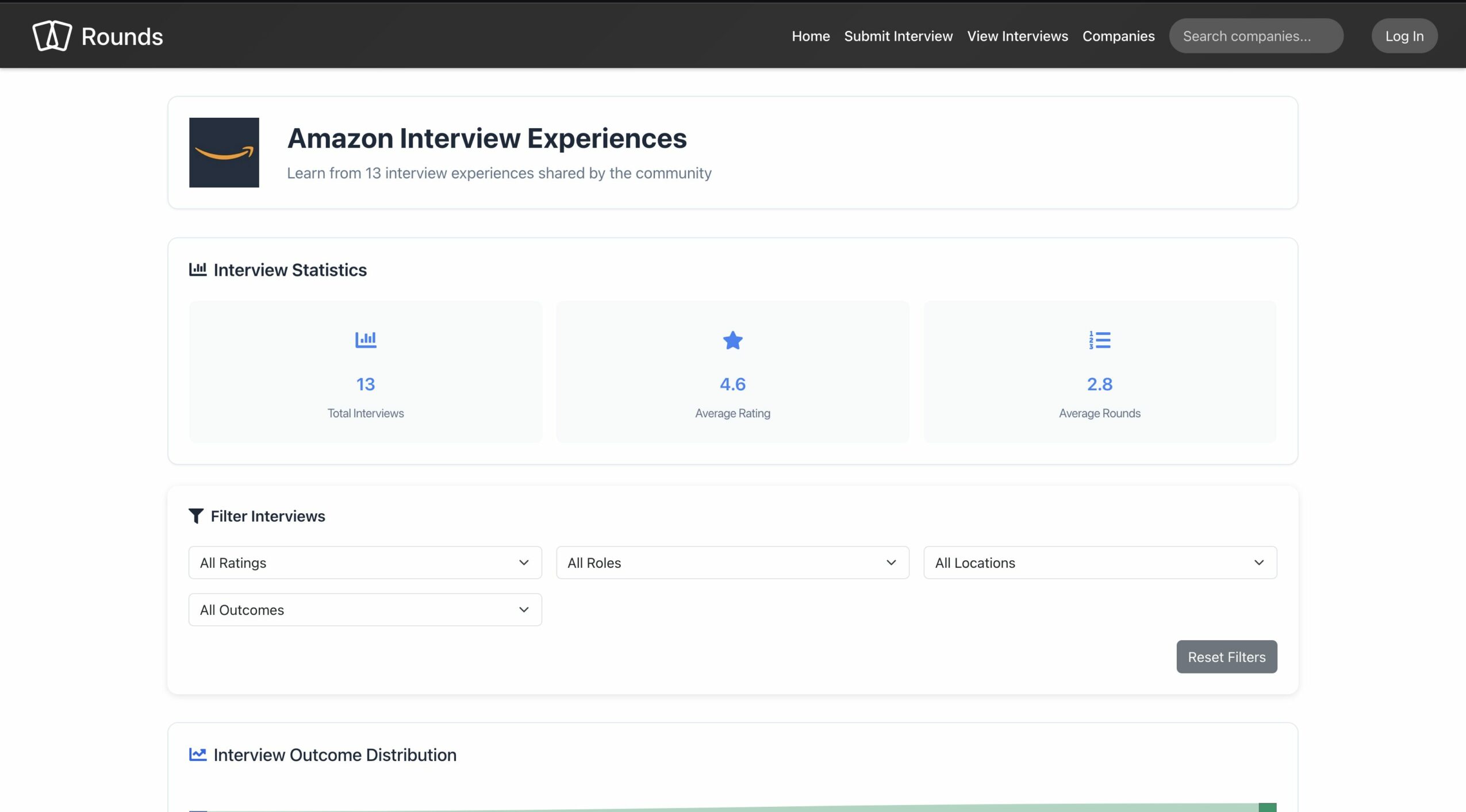1466x812 pixels.
Task: Click the star icon above Average Rating
Action: pos(732,340)
